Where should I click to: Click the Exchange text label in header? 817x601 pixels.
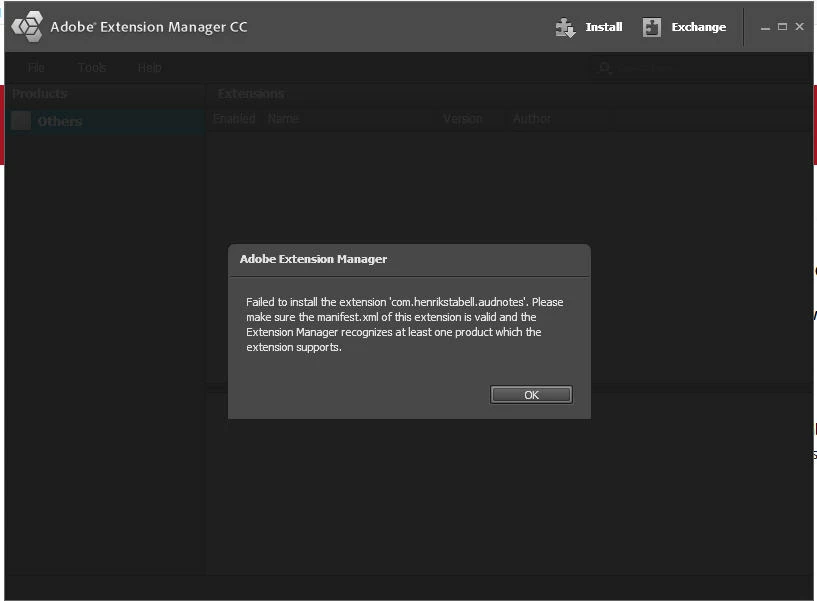698,27
